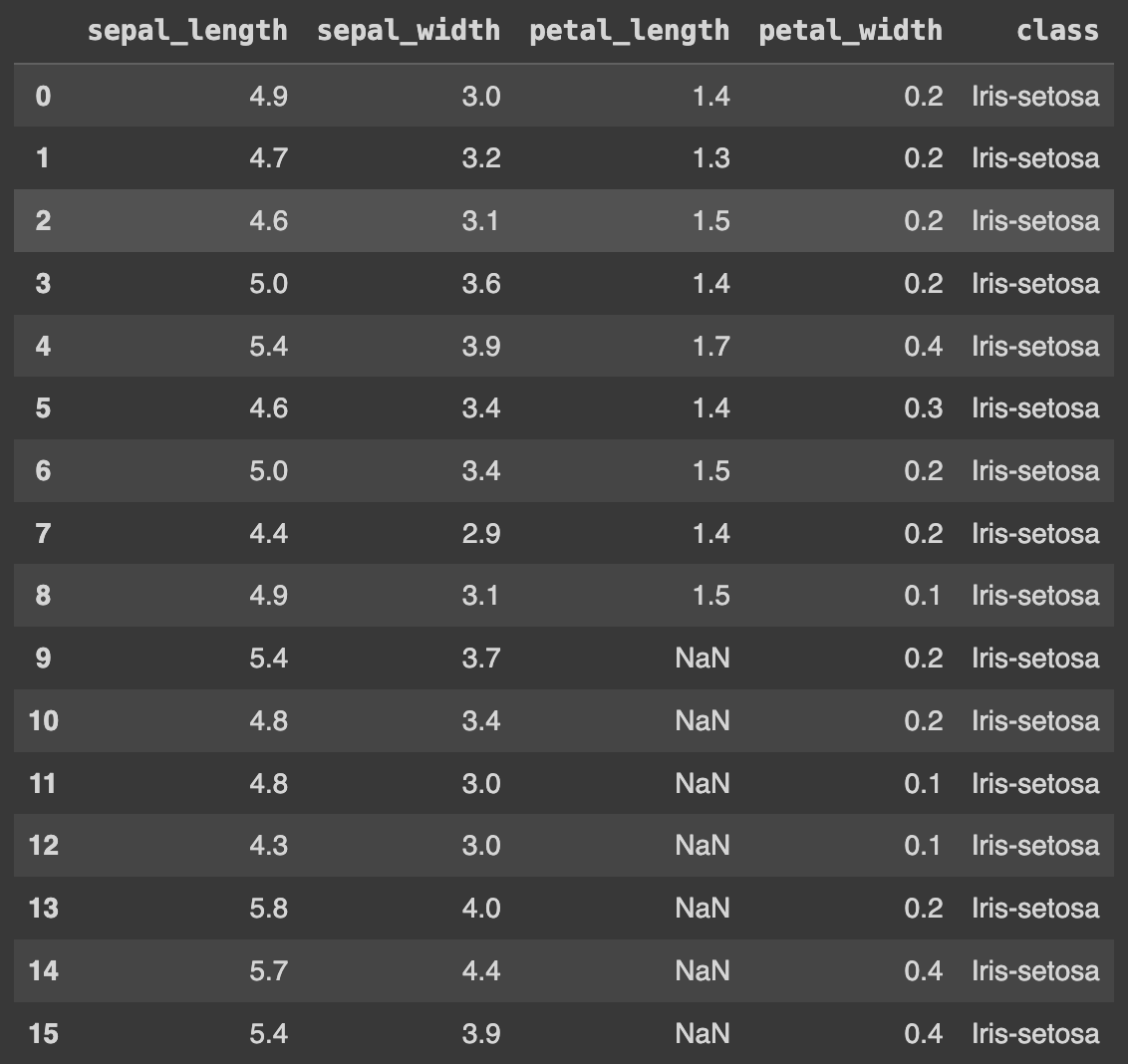Screen dimensions: 1128x1064
Task: Click row index 10
Action: (x=43, y=721)
